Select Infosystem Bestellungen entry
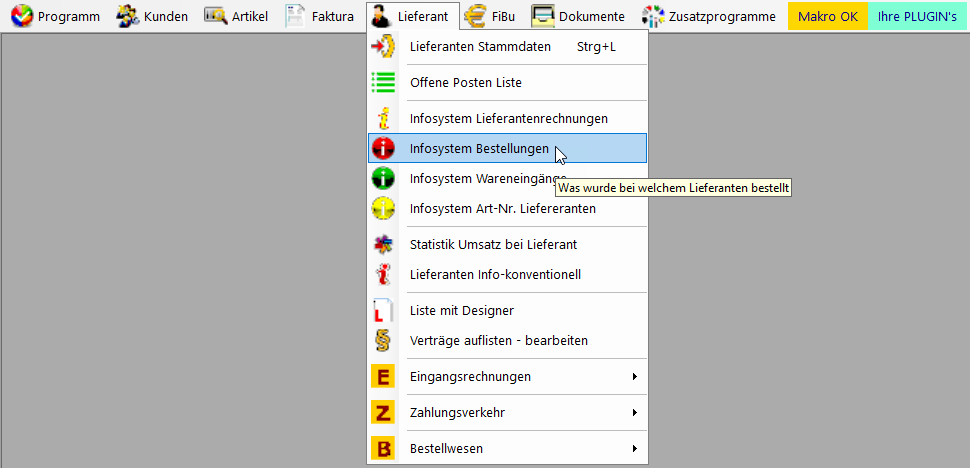 click(x=508, y=148)
